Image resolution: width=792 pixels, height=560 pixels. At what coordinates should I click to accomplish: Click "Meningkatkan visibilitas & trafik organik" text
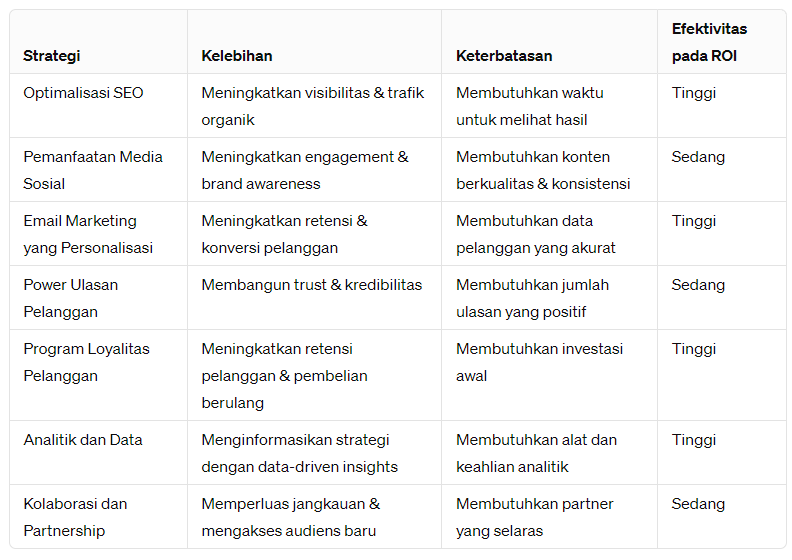[312, 106]
